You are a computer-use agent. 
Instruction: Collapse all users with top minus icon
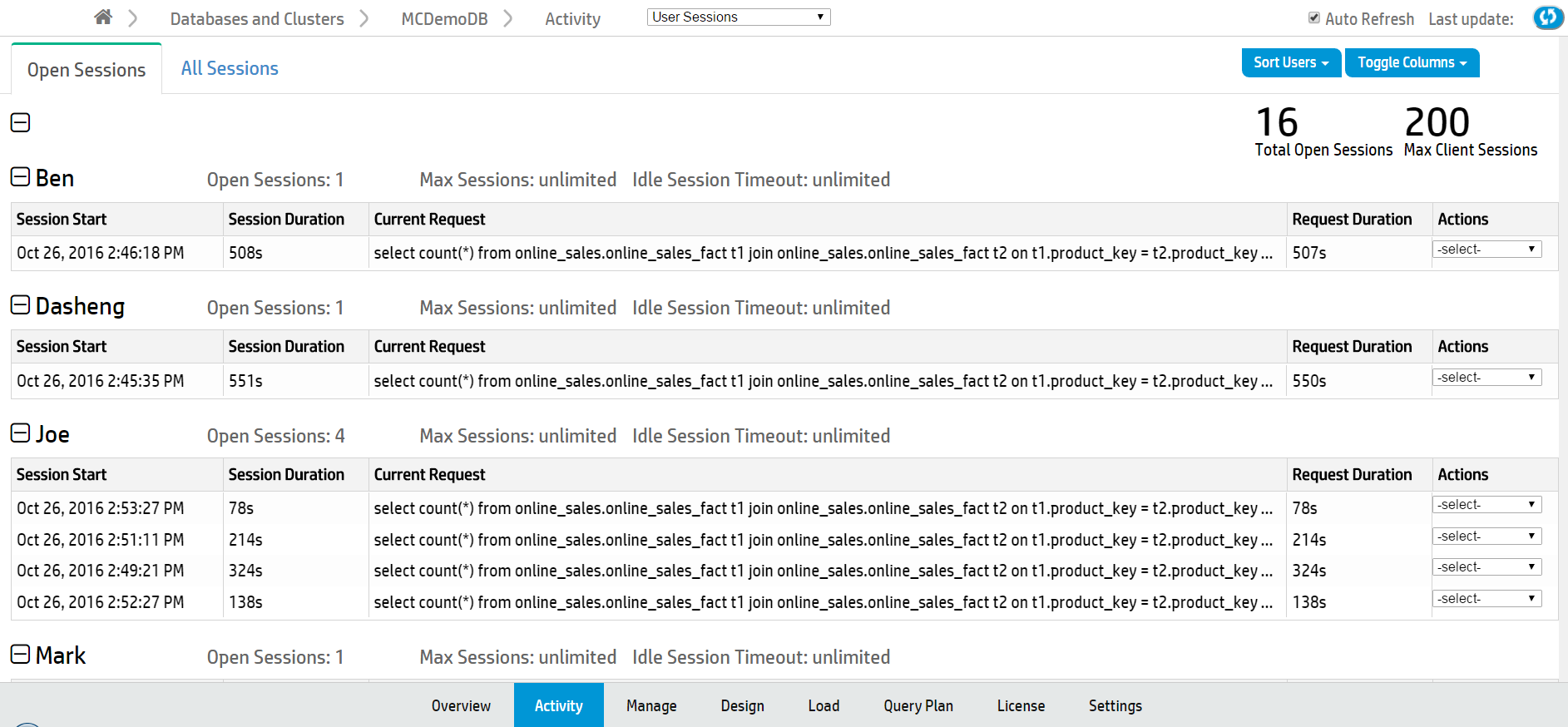pos(20,123)
